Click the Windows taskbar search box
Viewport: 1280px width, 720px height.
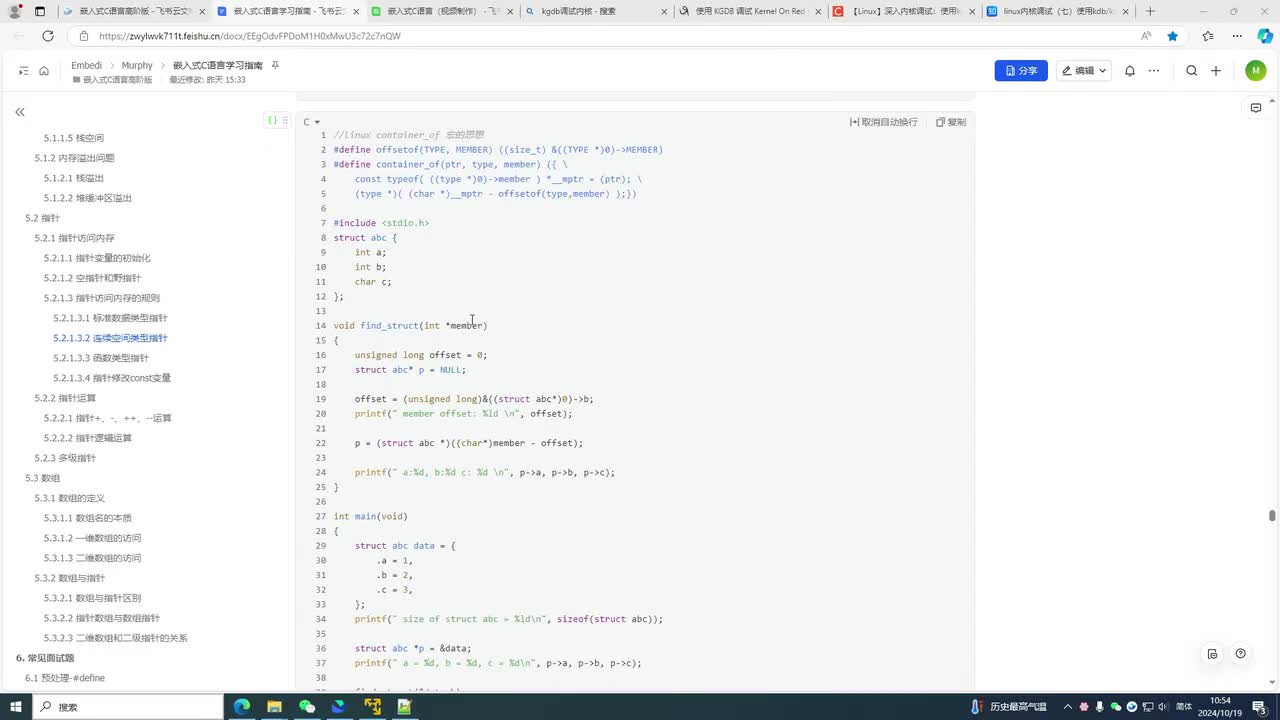128,706
